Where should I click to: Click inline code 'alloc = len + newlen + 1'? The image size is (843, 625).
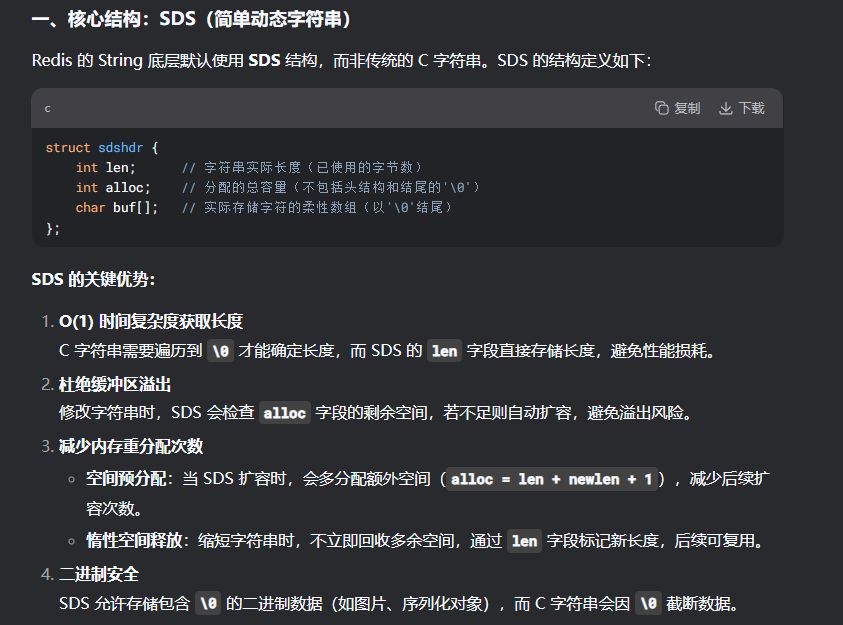click(x=552, y=479)
